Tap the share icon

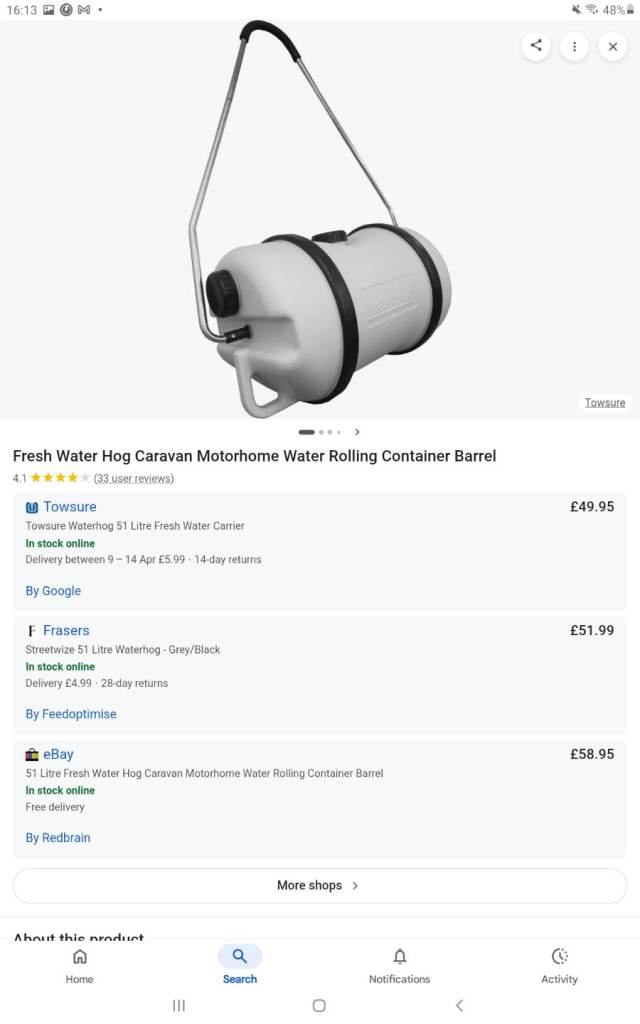(535, 46)
